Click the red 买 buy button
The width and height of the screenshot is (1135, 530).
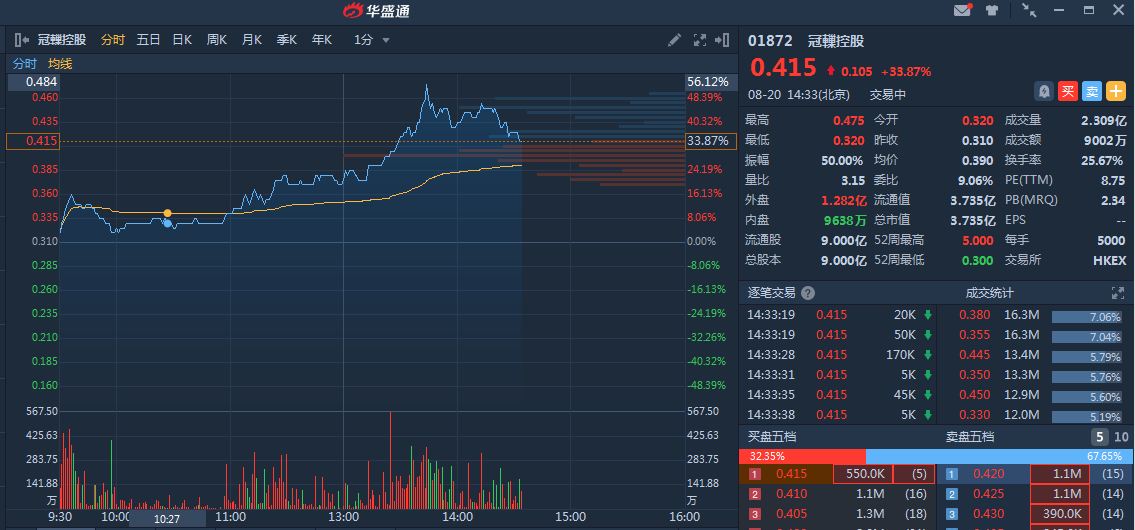[x=1068, y=91]
